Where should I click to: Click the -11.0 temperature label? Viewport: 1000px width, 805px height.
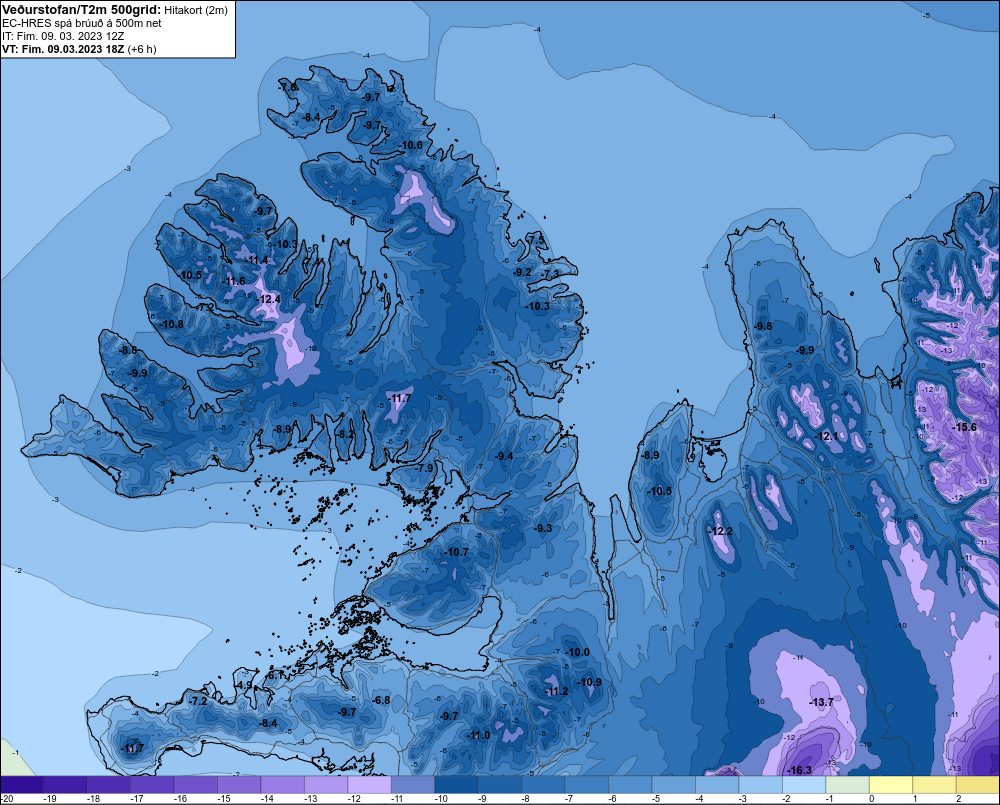(478, 735)
